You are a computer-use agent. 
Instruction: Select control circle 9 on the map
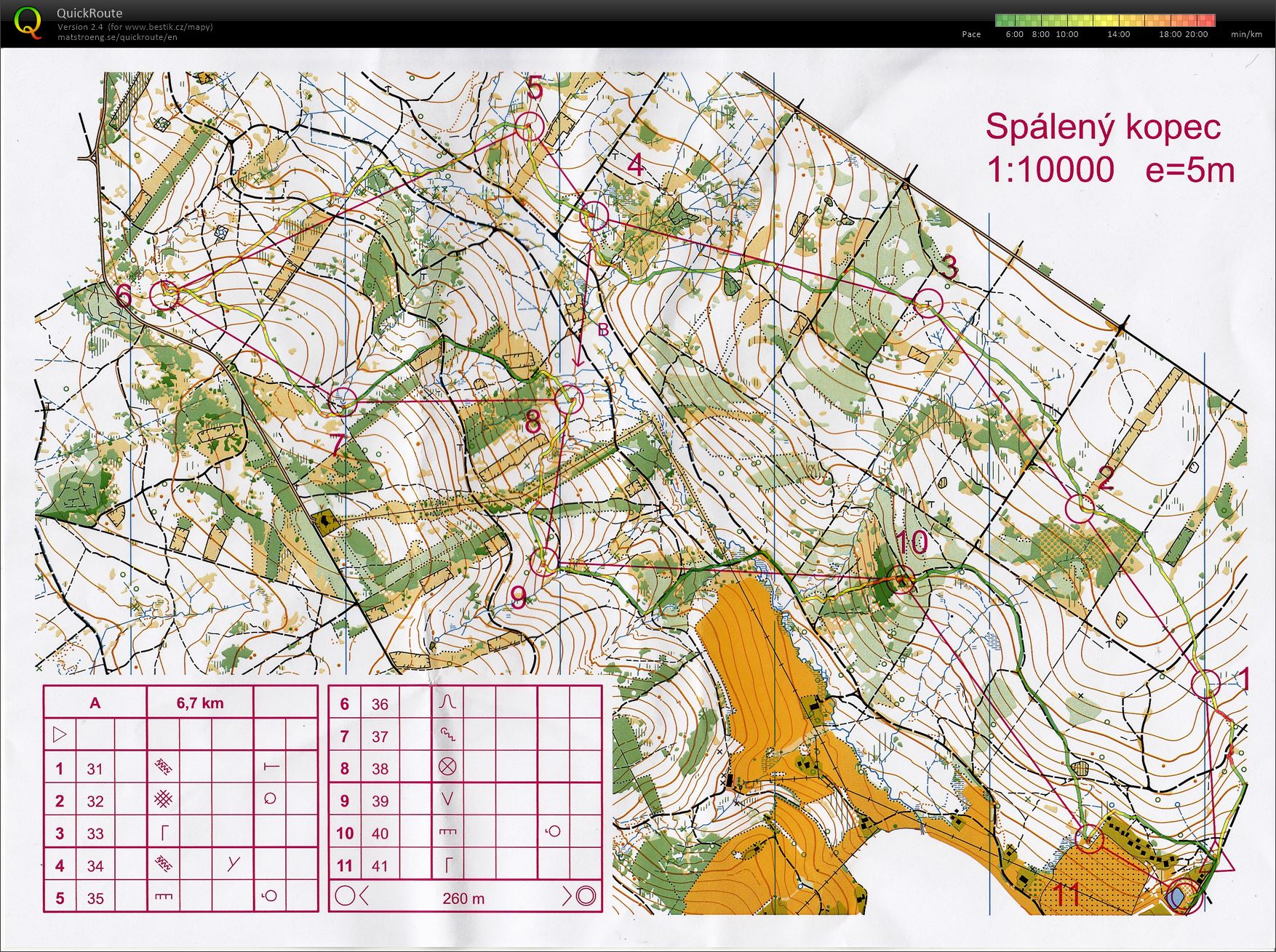coord(543,561)
